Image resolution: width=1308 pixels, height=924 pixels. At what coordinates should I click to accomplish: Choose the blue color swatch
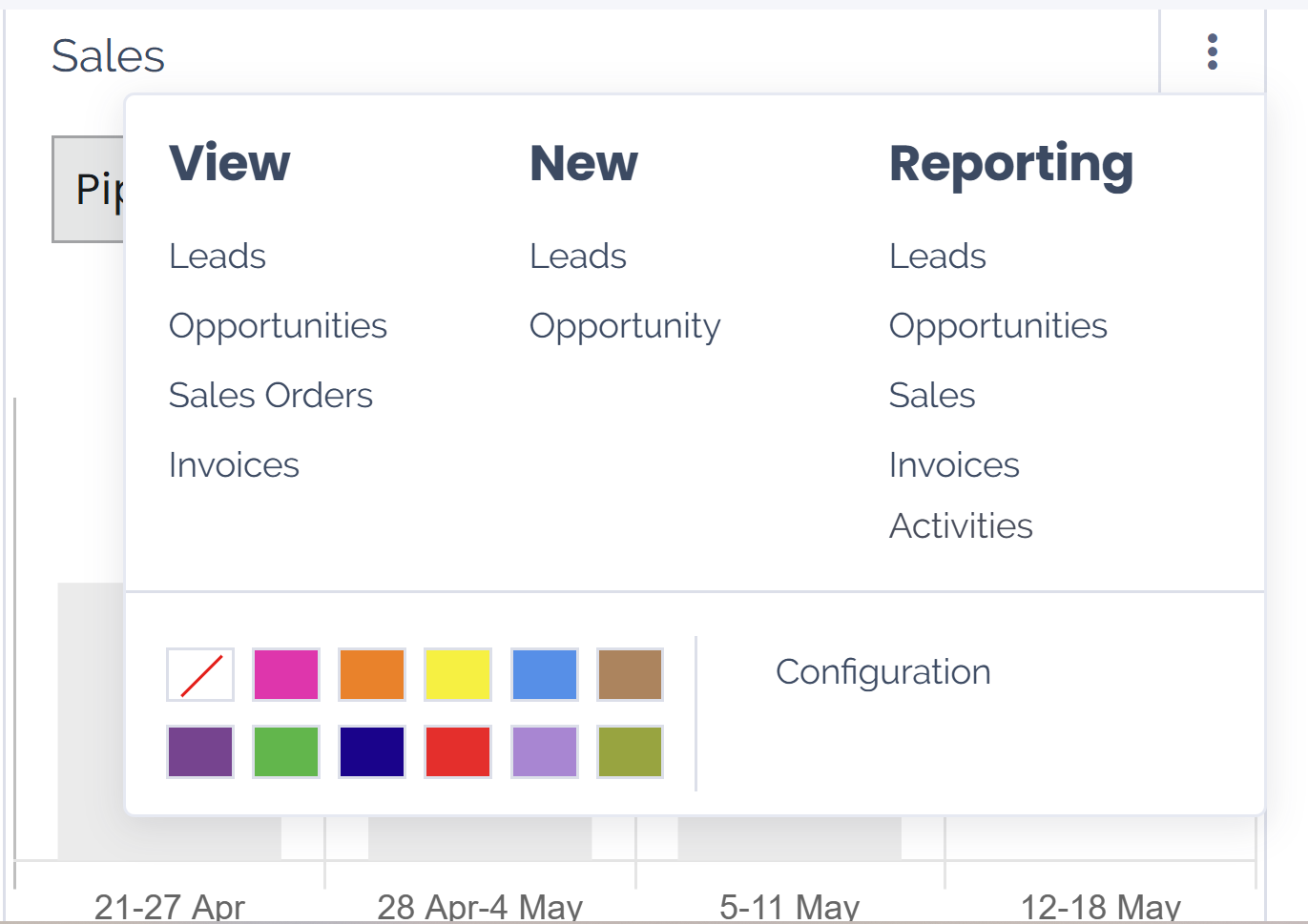pyautogui.click(x=544, y=674)
